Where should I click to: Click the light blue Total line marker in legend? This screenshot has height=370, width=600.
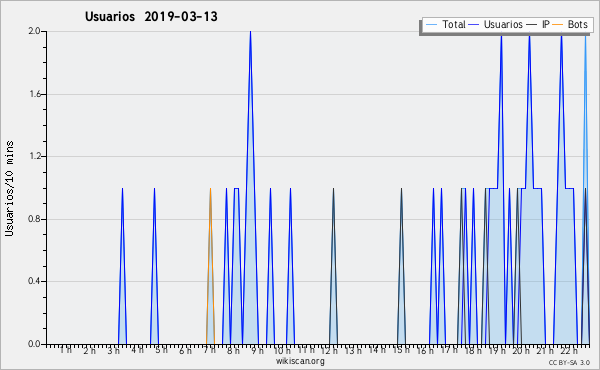tap(431, 24)
